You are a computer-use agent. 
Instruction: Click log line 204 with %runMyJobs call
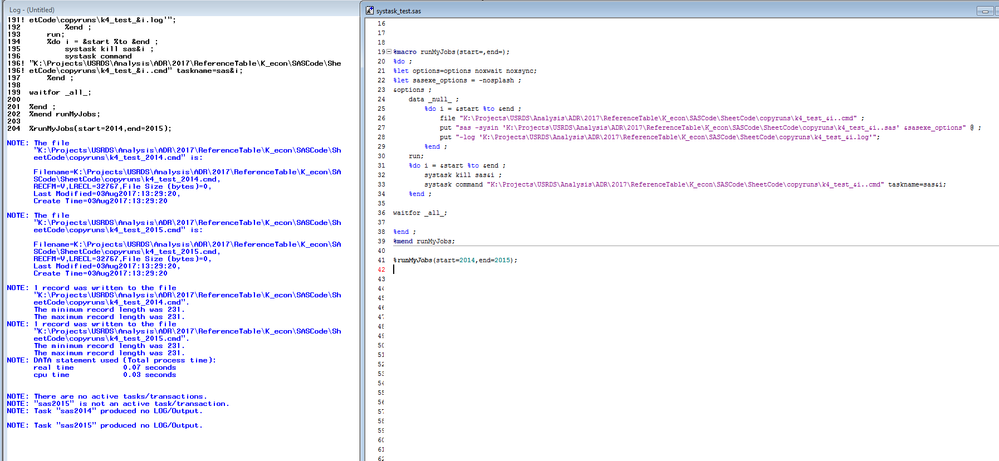[100, 128]
